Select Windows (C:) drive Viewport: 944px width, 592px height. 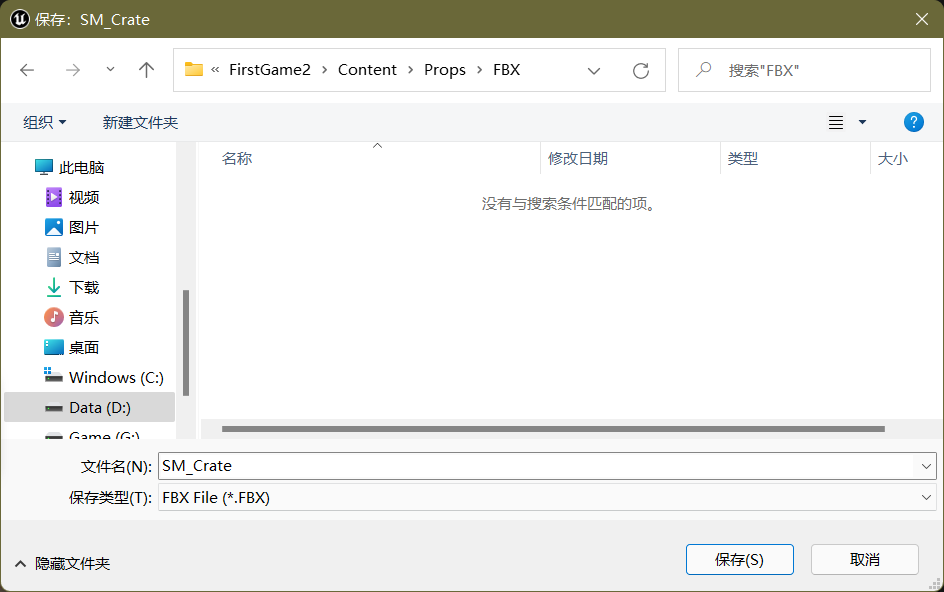(104, 378)
